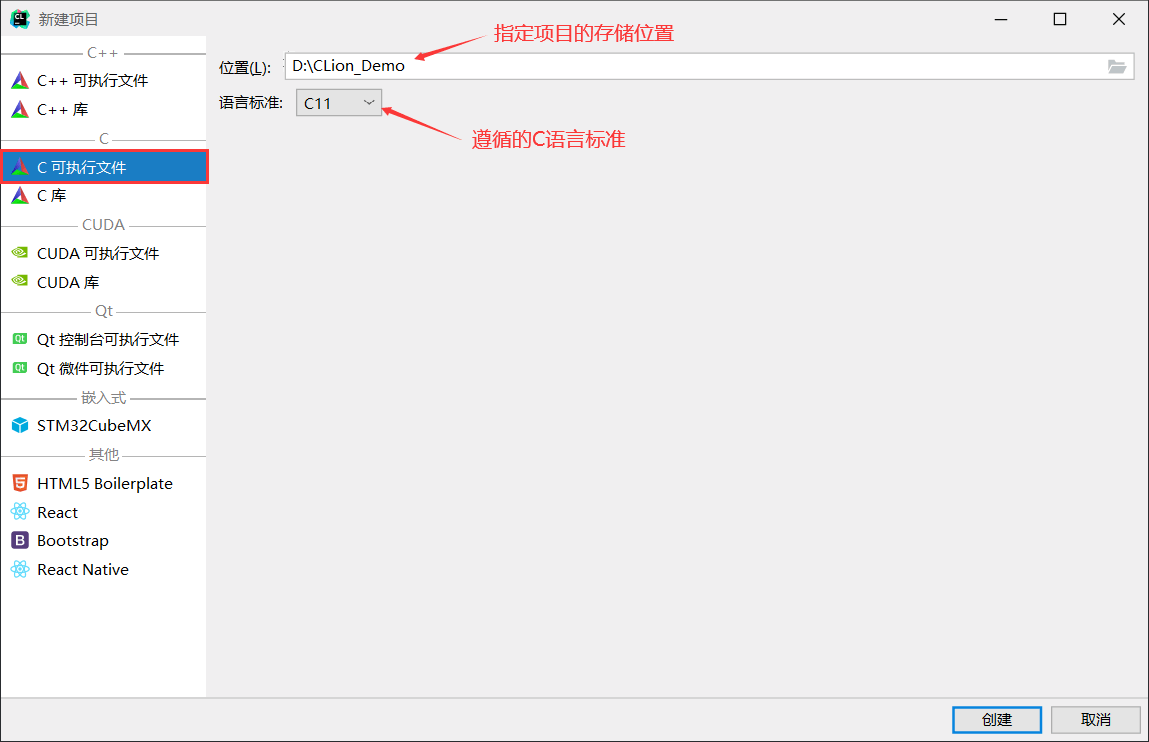Image resolution: width=1149 pixels, height=742 pixels.
Task: Select the React Native project entry
Action: 104,569
